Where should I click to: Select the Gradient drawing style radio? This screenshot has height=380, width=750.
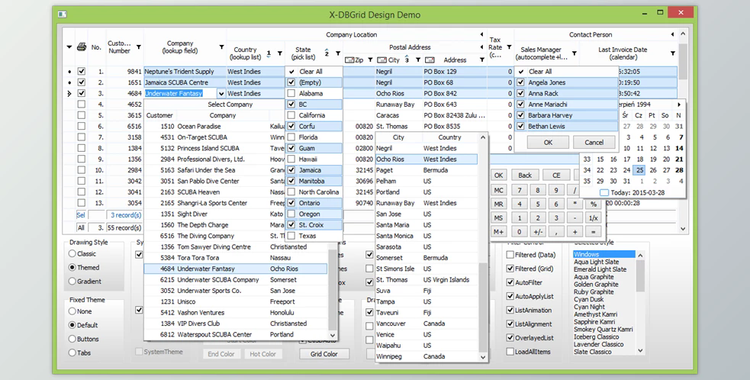(x=72, y=281)
